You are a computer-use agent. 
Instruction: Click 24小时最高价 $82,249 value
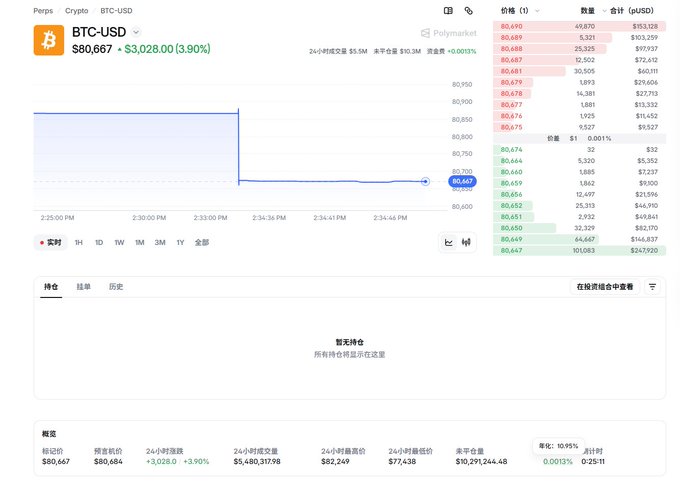[335, 462]
